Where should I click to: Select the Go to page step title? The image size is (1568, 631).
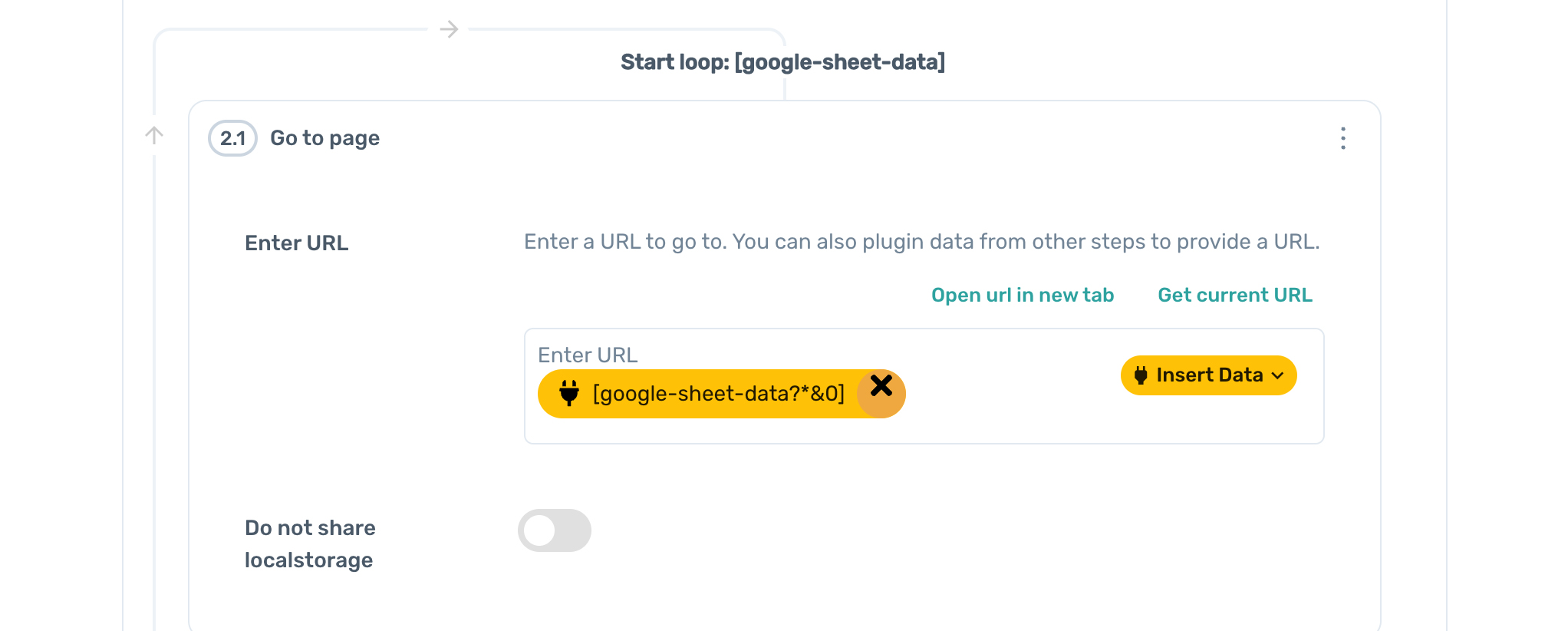point(324,138)
